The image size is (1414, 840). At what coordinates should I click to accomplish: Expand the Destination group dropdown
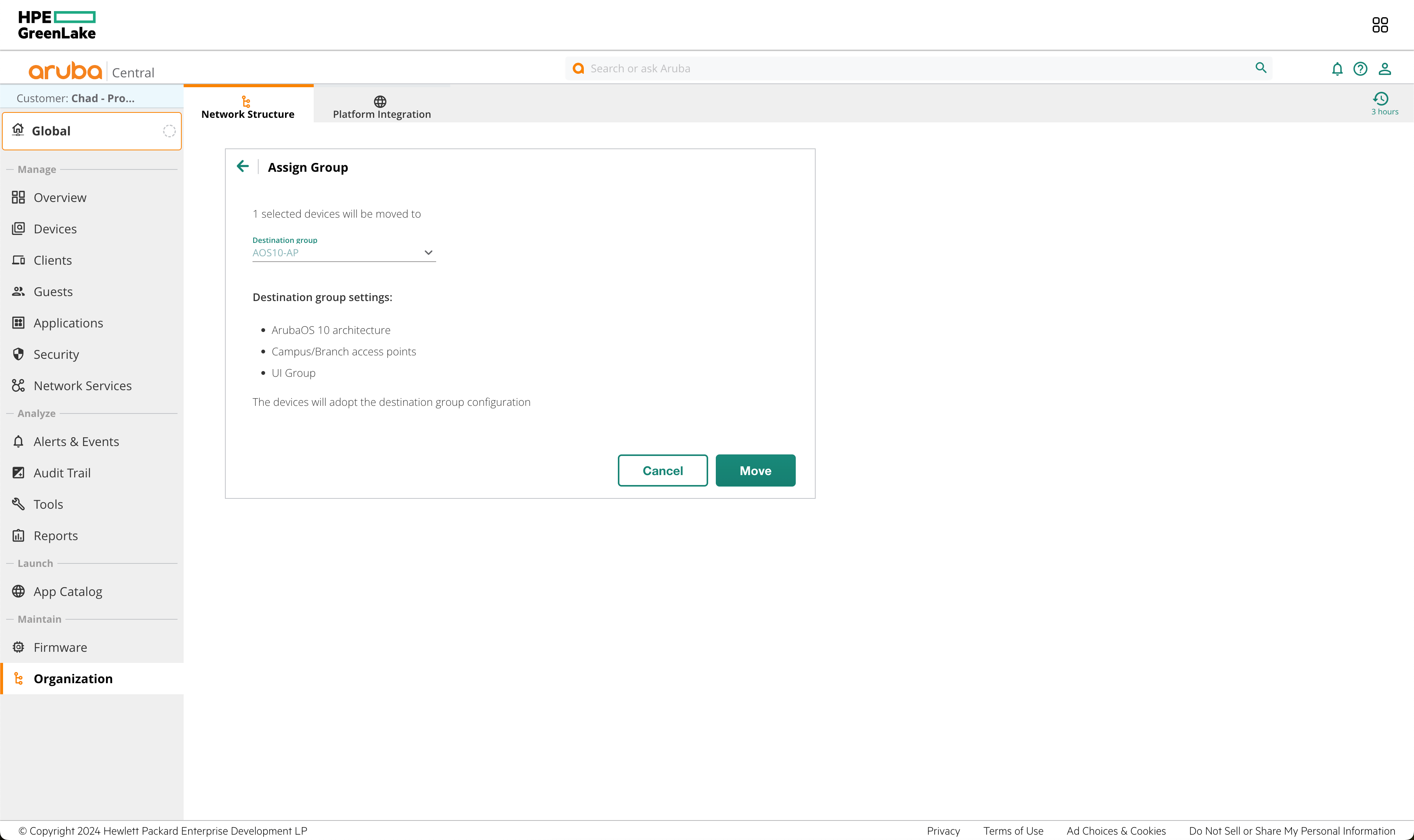(428, 252)
